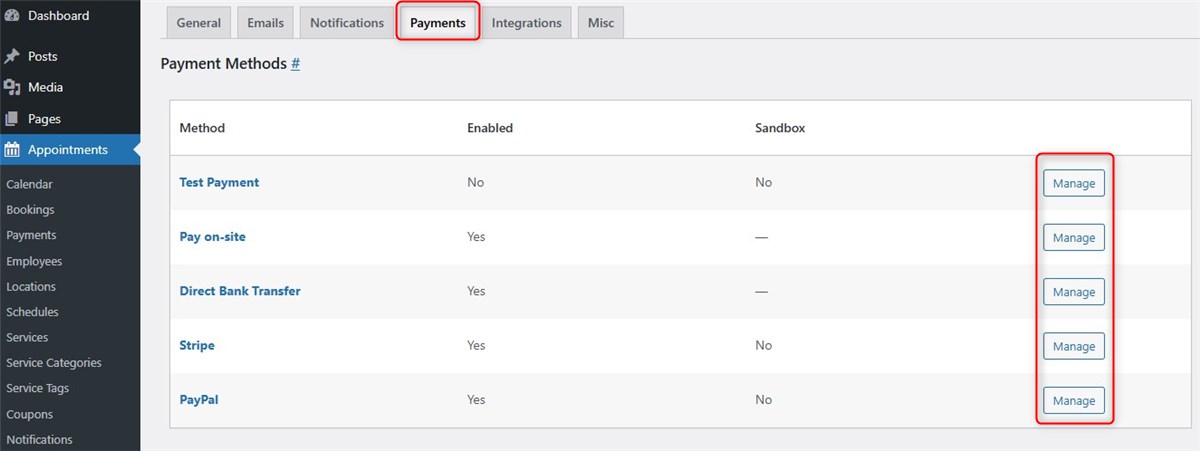Manage the Pay on-site method
1200x451 pixels.
1074,237
